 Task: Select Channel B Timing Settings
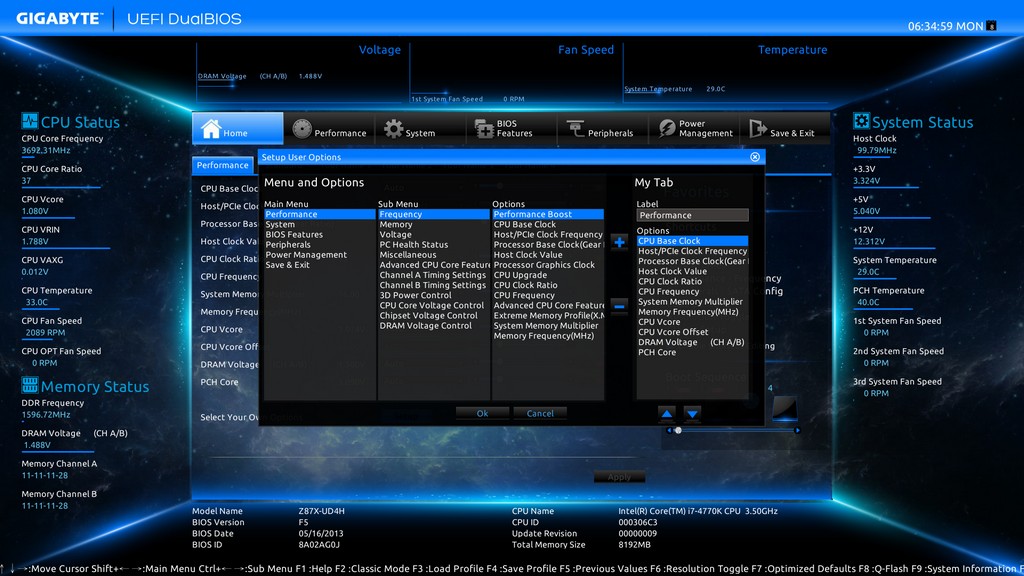point(434,285)
